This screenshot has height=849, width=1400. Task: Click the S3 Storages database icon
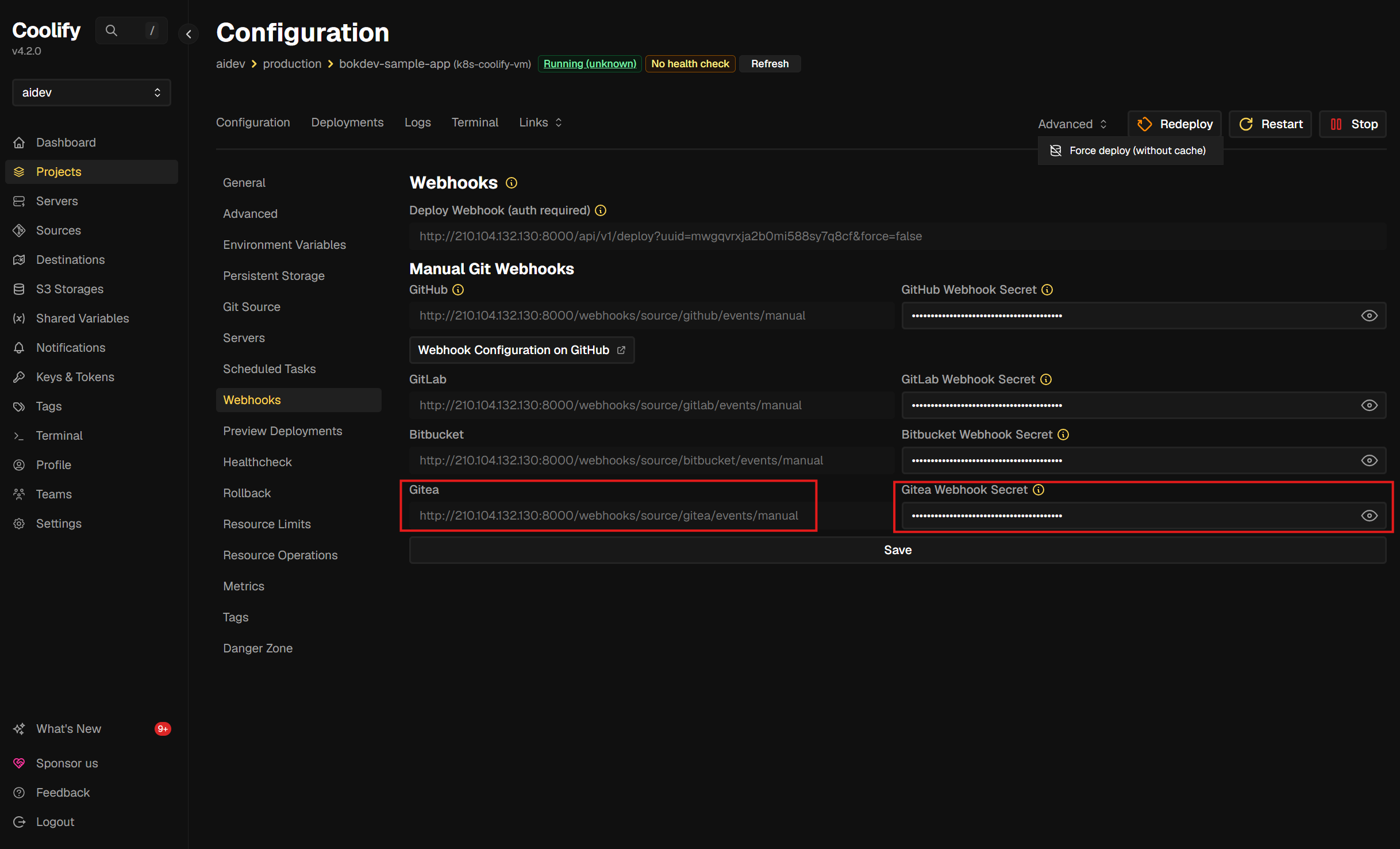click(19, 289)
